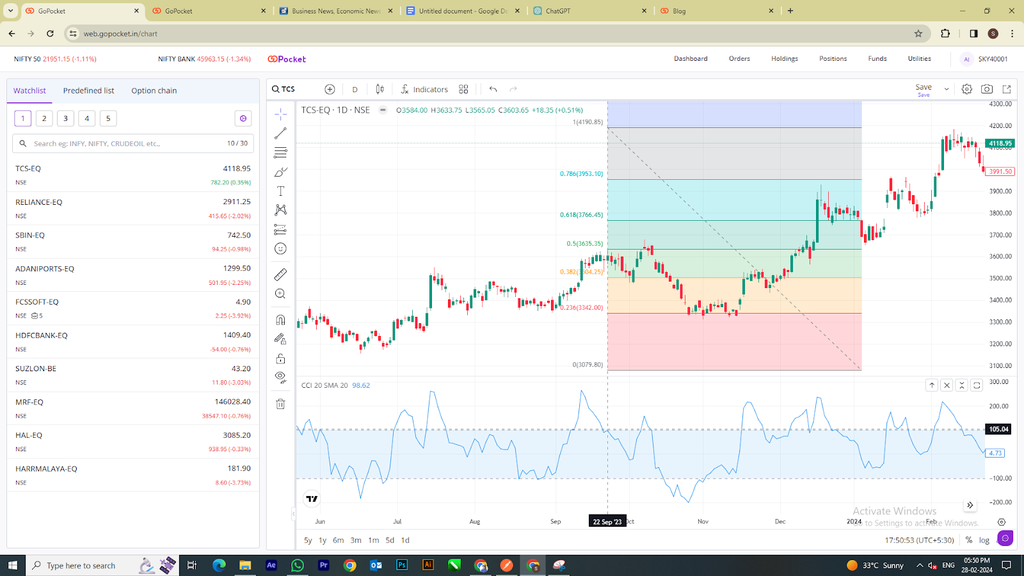Open the Indicators button
Screen dimensions: 1024x576
point(424,89)
